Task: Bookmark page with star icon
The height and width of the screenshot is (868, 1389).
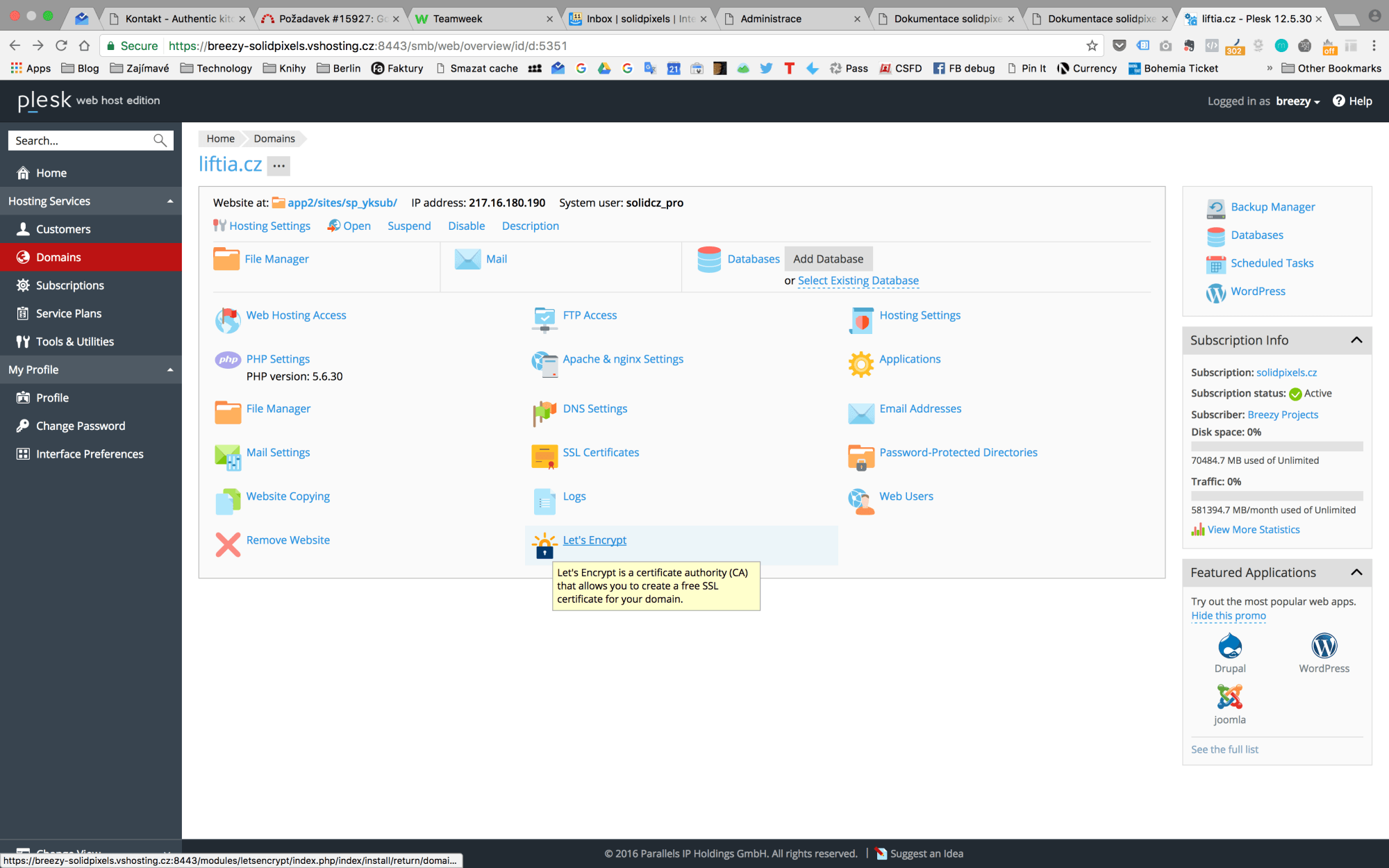Action: pyautogui.click(x=1092, y=46)
